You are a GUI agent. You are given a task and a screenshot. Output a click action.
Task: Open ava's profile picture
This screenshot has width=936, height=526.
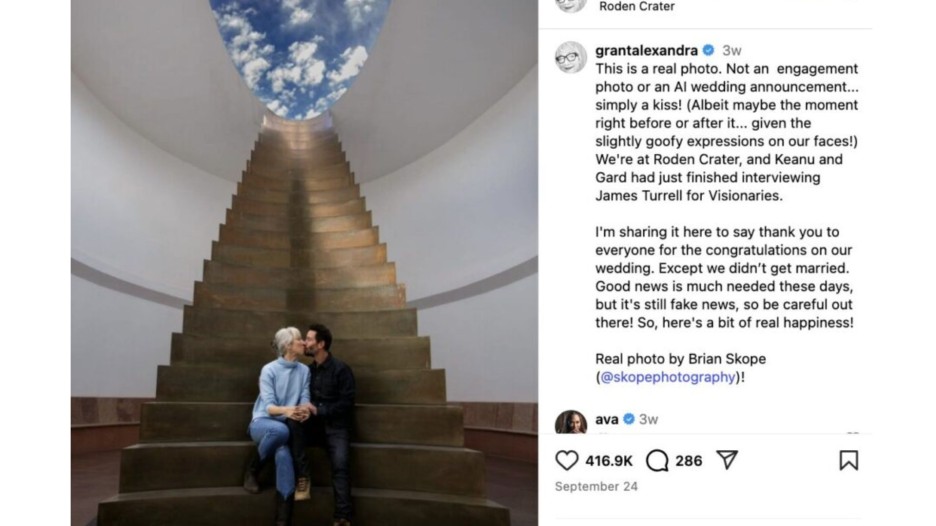pos(571,422)
